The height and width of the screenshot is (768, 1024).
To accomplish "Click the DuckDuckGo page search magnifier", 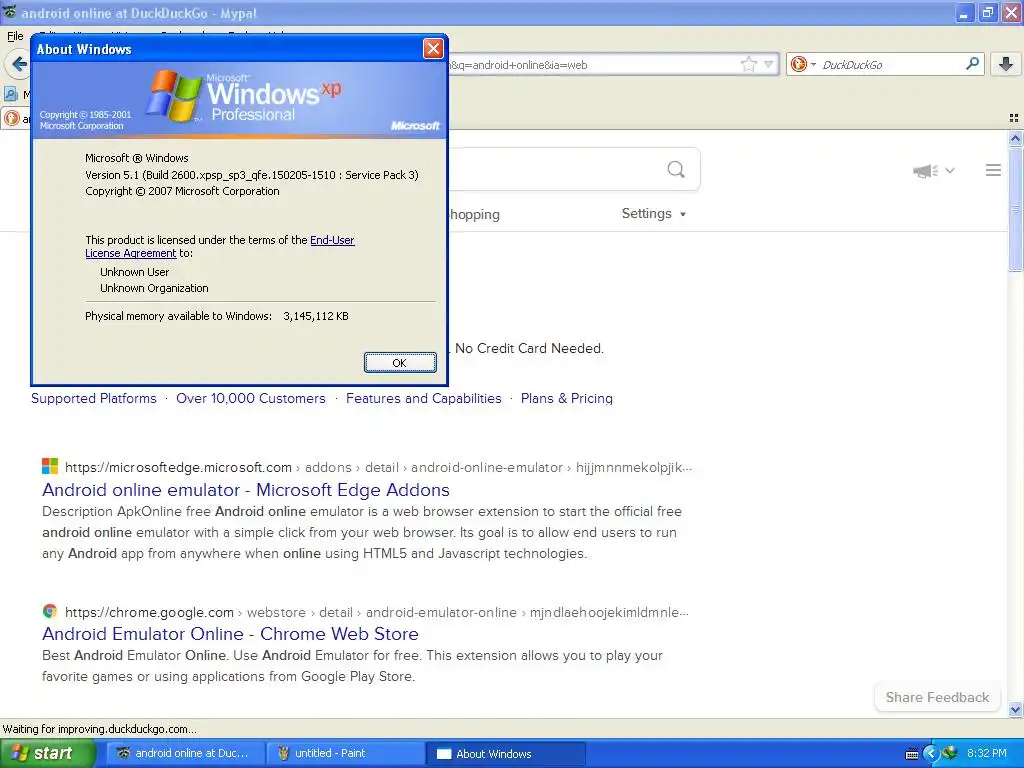I will [676, 170].
